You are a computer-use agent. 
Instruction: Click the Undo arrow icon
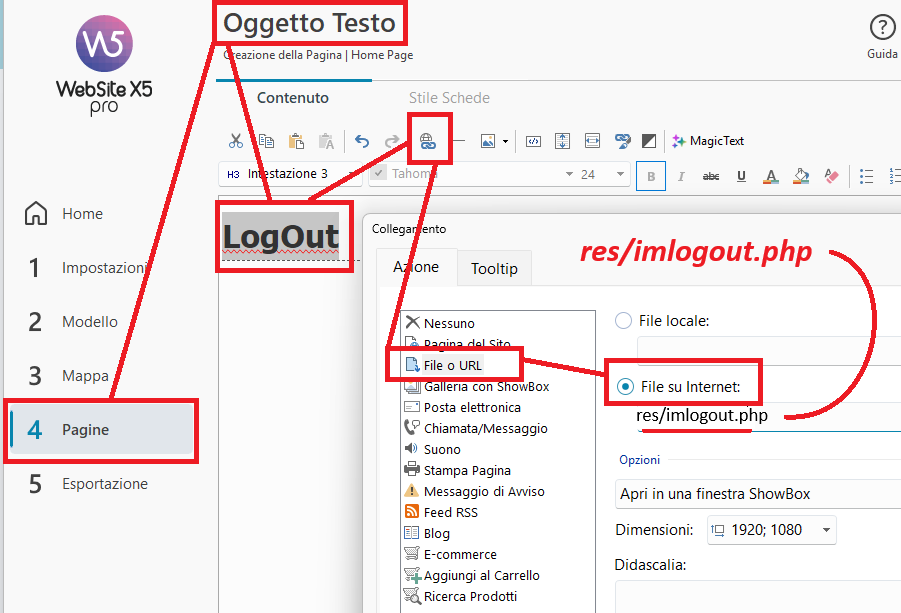tap(362, 141)
